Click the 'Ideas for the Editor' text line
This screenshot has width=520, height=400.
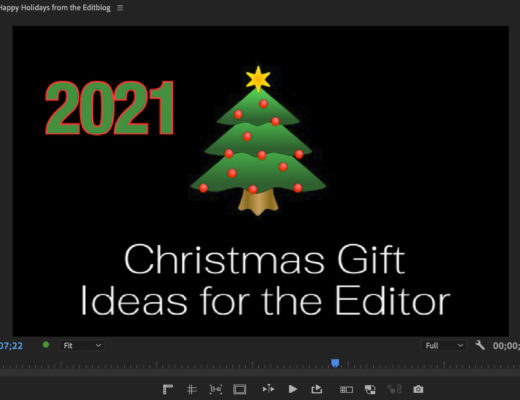pyautogui.click(x=265, y=301)
